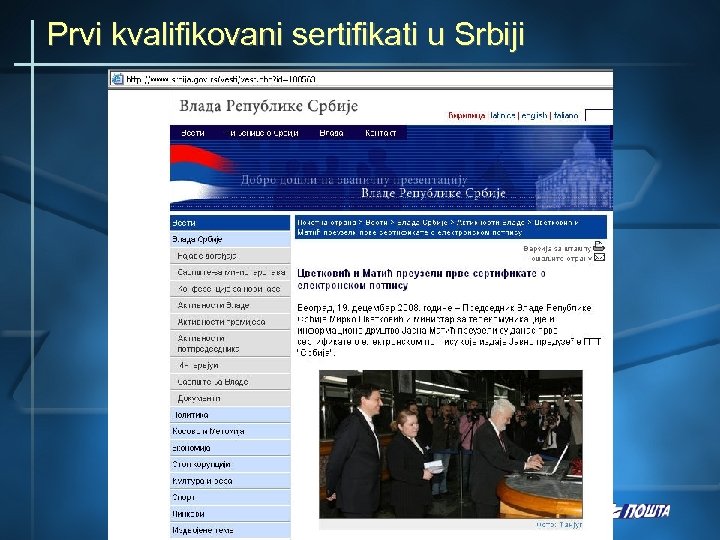Click the Пошаљите страну text link
The height and width of the screenshot is (540, 720).
tap(562, 259)
